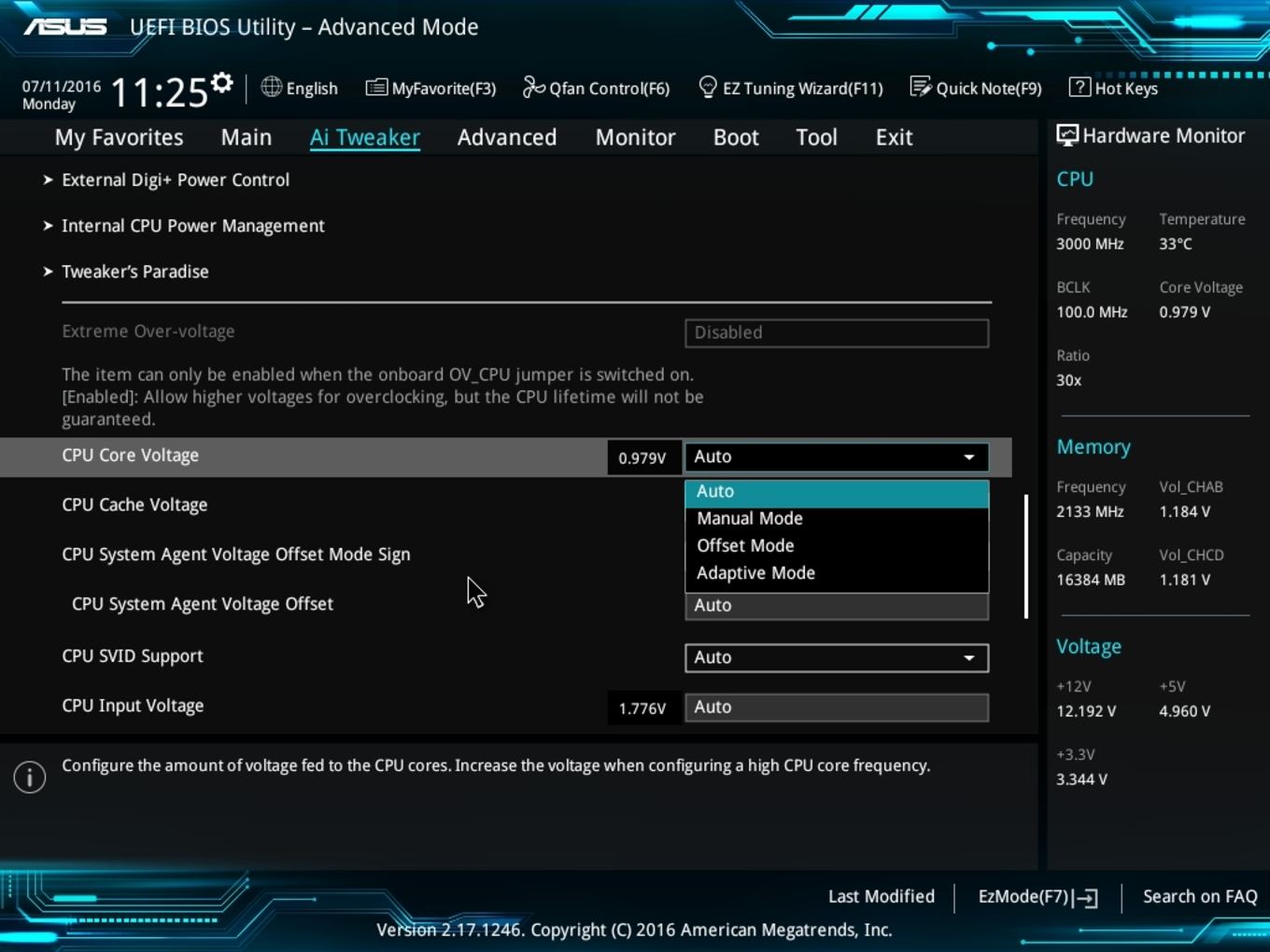
Task: Select the CPU SVID Support label
Action: [133, 657]
